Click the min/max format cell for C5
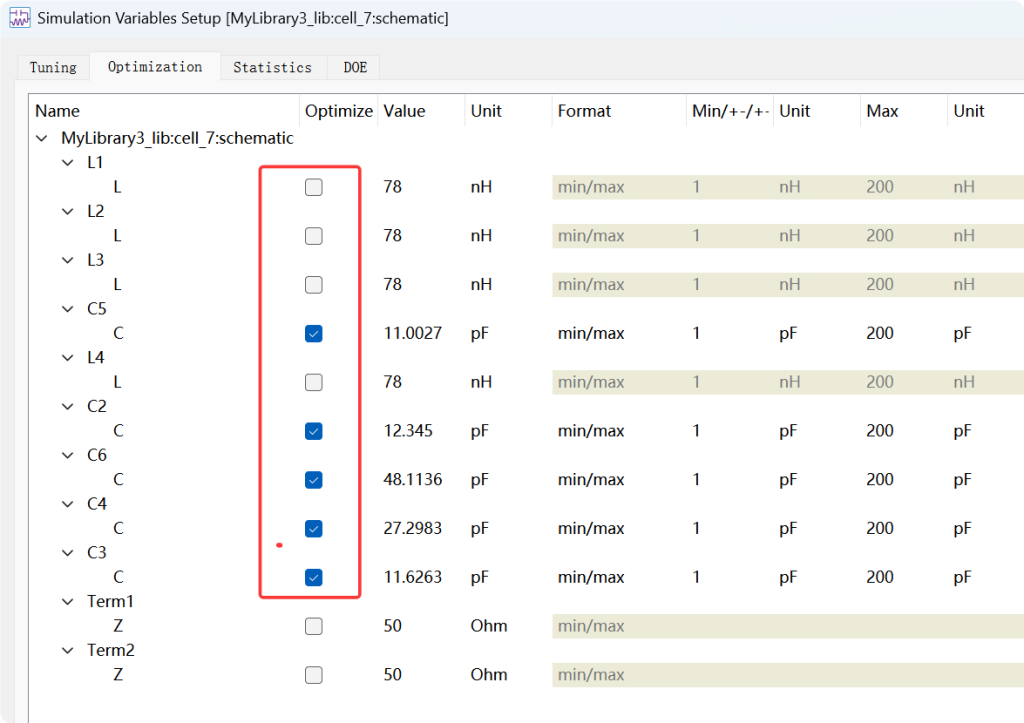1024x723 pixels. [x=591, y=334]
